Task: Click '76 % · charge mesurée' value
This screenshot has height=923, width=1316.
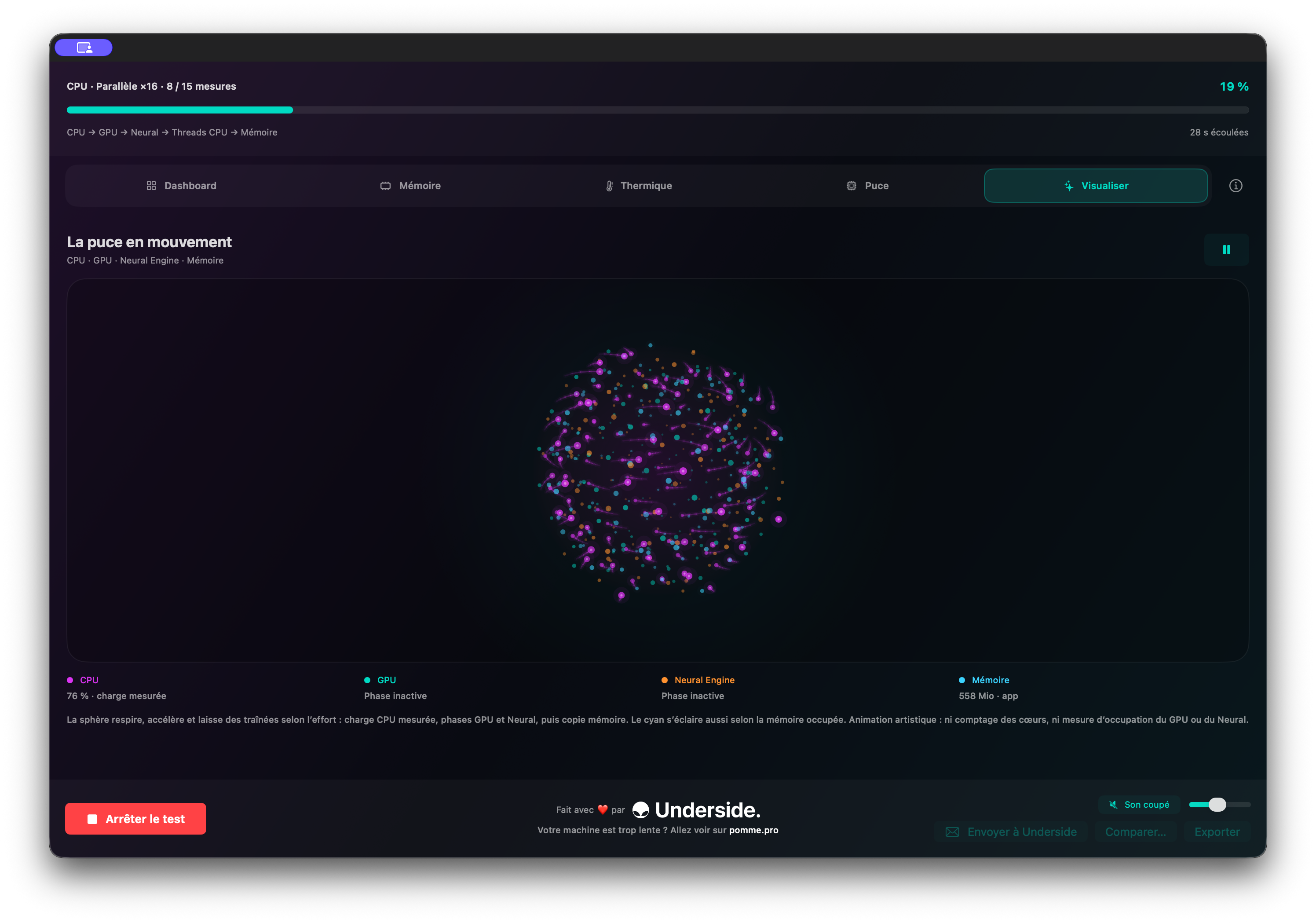Action: [117, 696]
